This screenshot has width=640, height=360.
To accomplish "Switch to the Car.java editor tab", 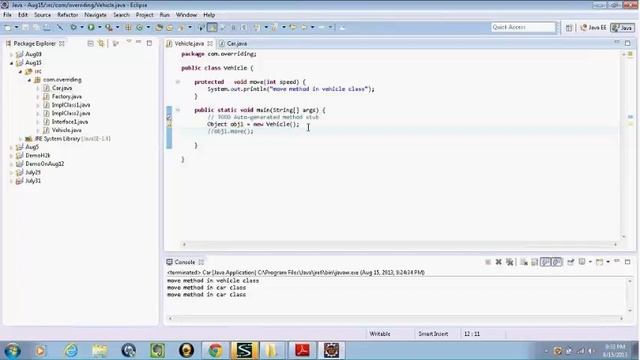I will [x=233, y=43].
